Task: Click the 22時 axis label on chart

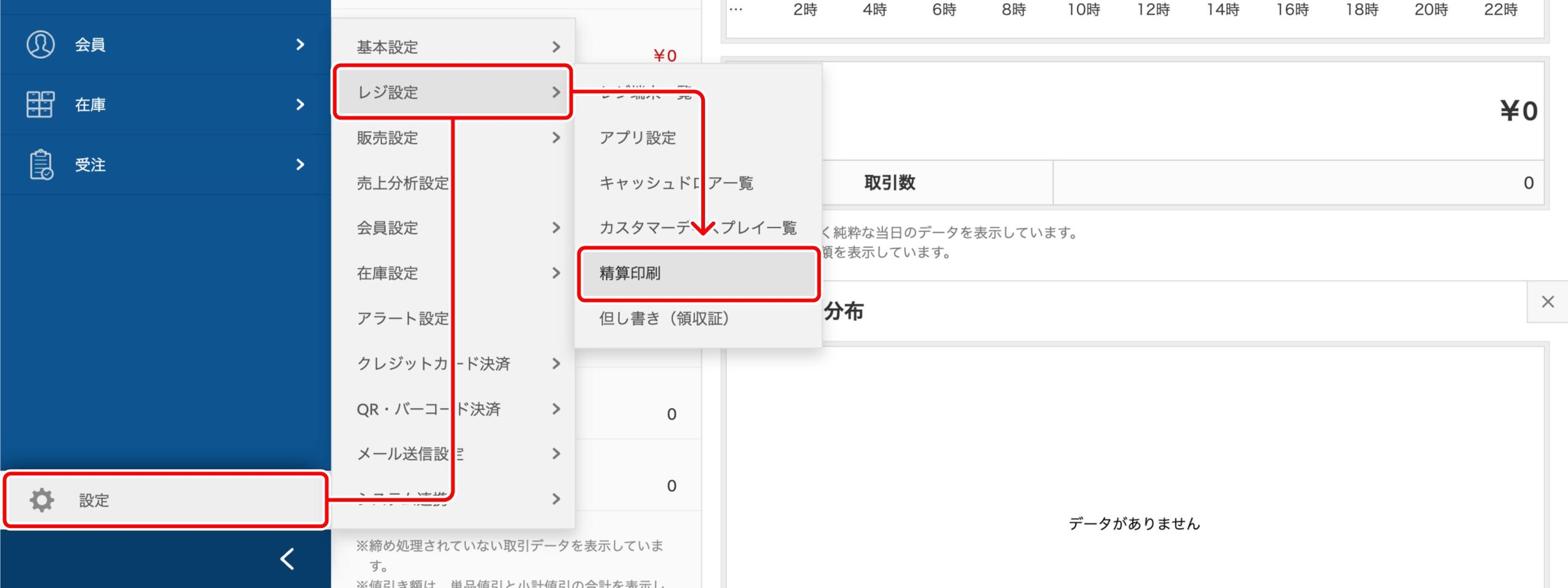Action: click(1501, 10)
